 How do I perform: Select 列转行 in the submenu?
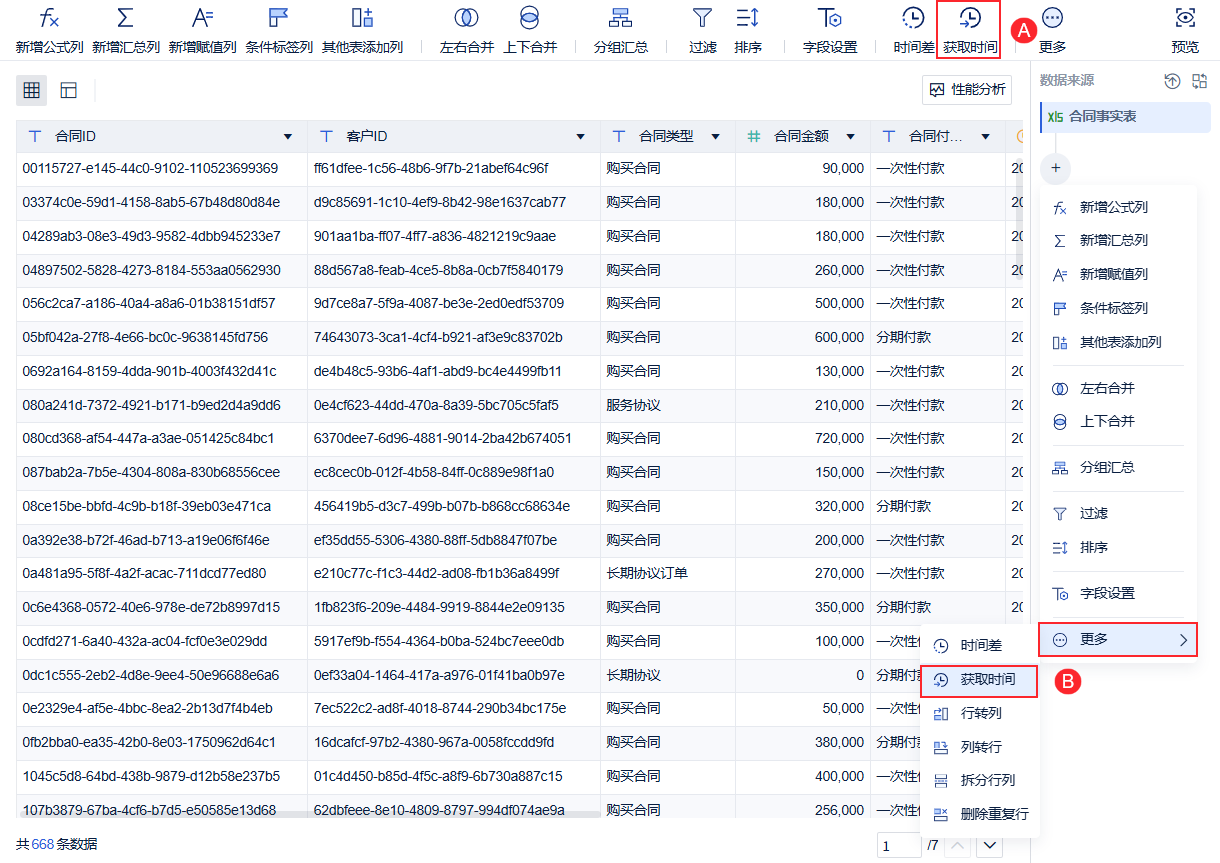980,747
